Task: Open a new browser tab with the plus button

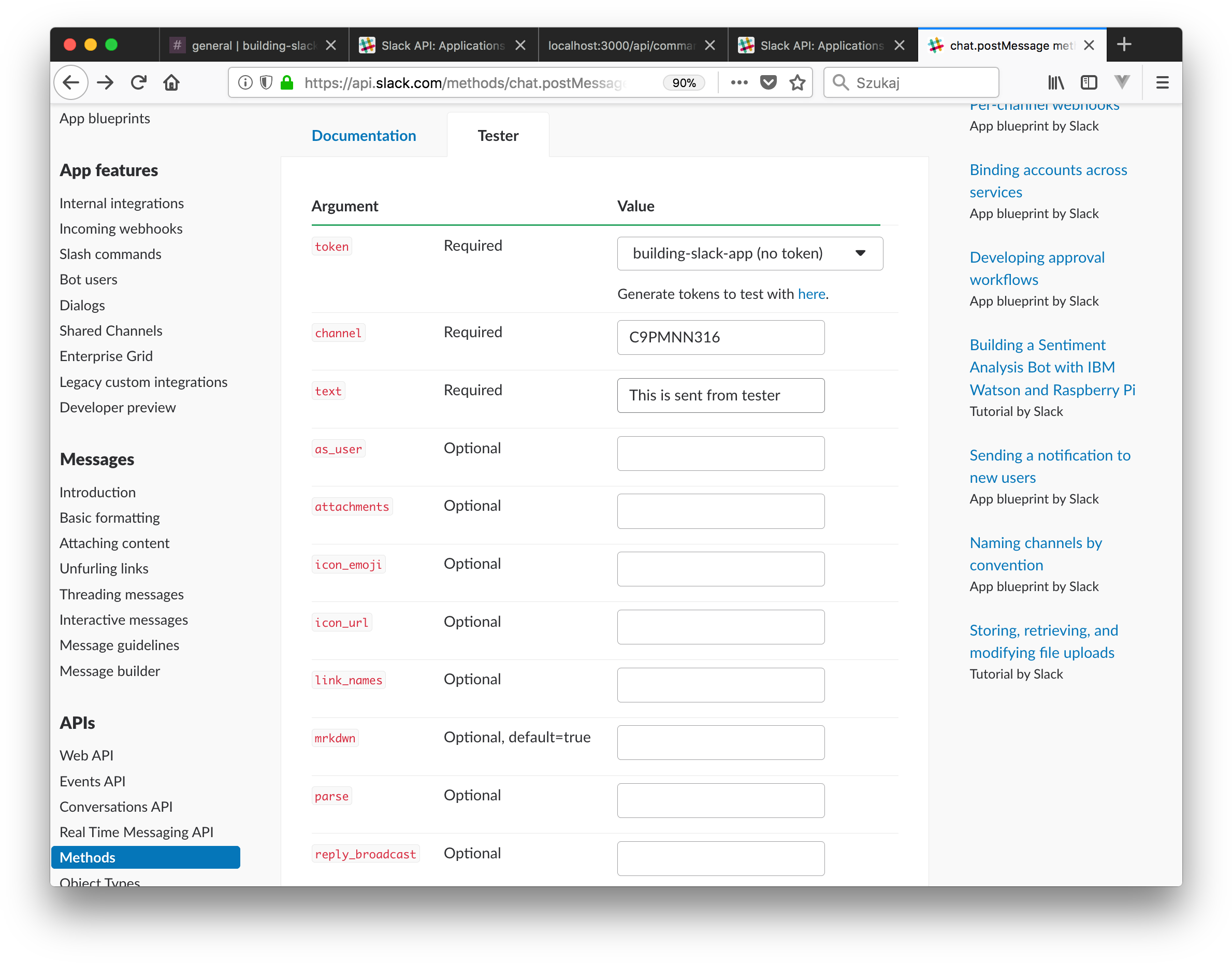Action: [x=1124, y=44]
